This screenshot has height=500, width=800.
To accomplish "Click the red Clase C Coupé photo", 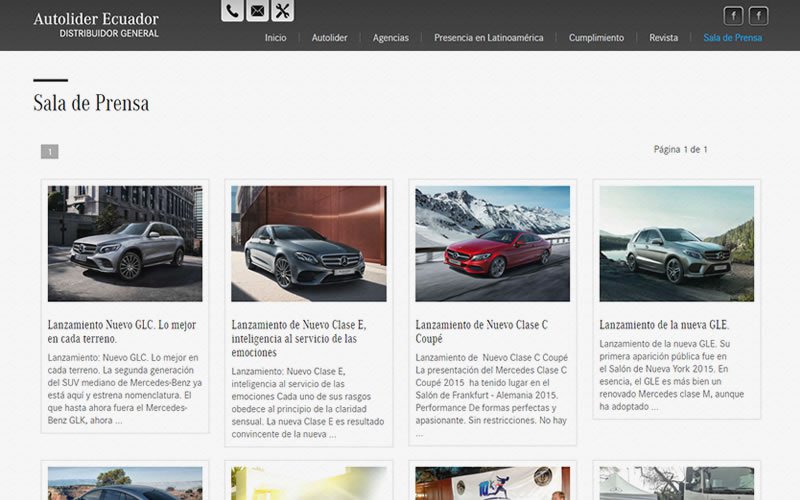I will [492, 243].
